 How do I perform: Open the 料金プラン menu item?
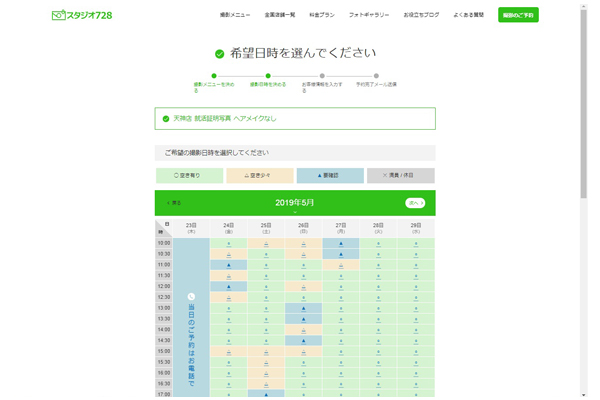click(322, 15)
